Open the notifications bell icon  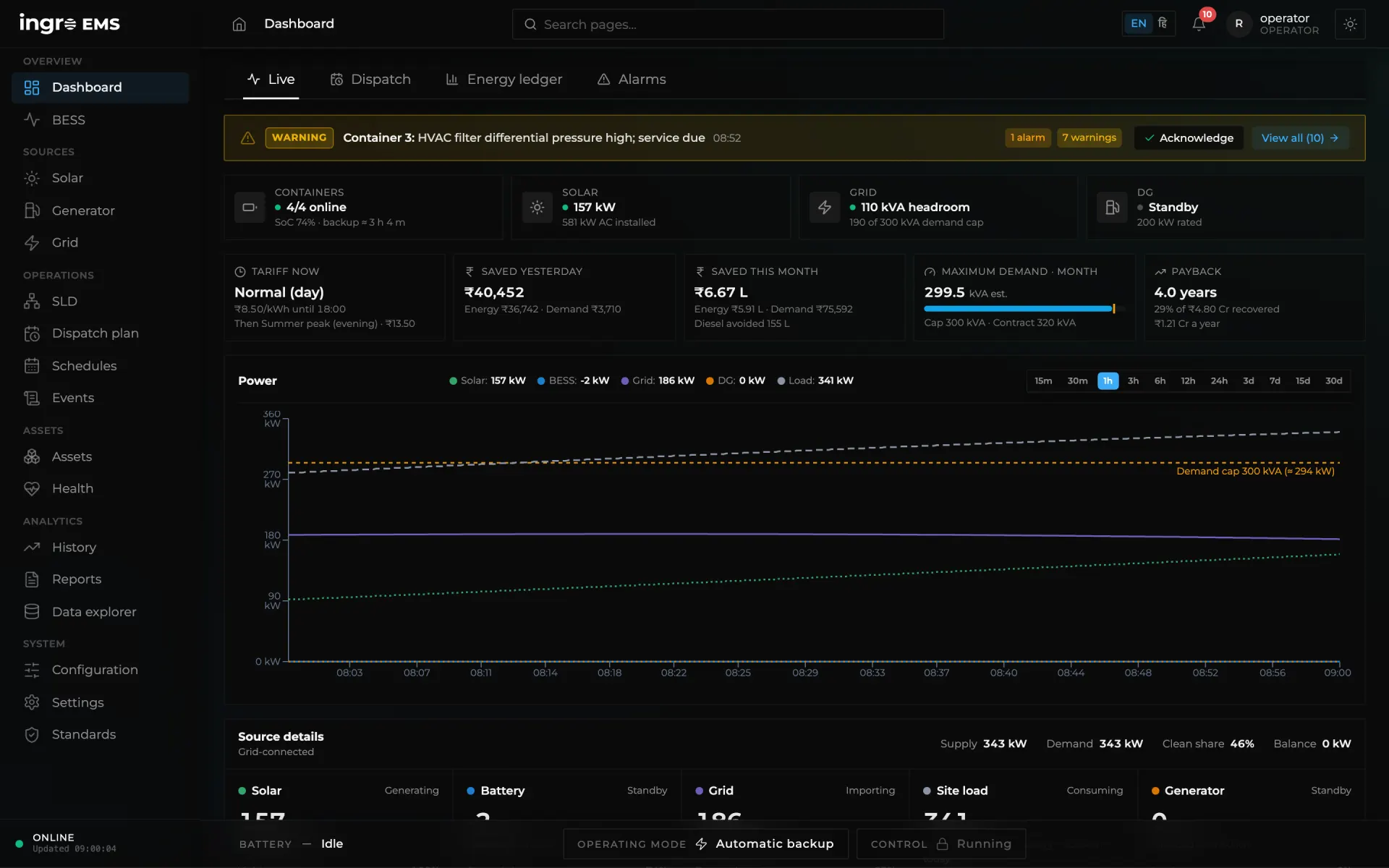1199,24
